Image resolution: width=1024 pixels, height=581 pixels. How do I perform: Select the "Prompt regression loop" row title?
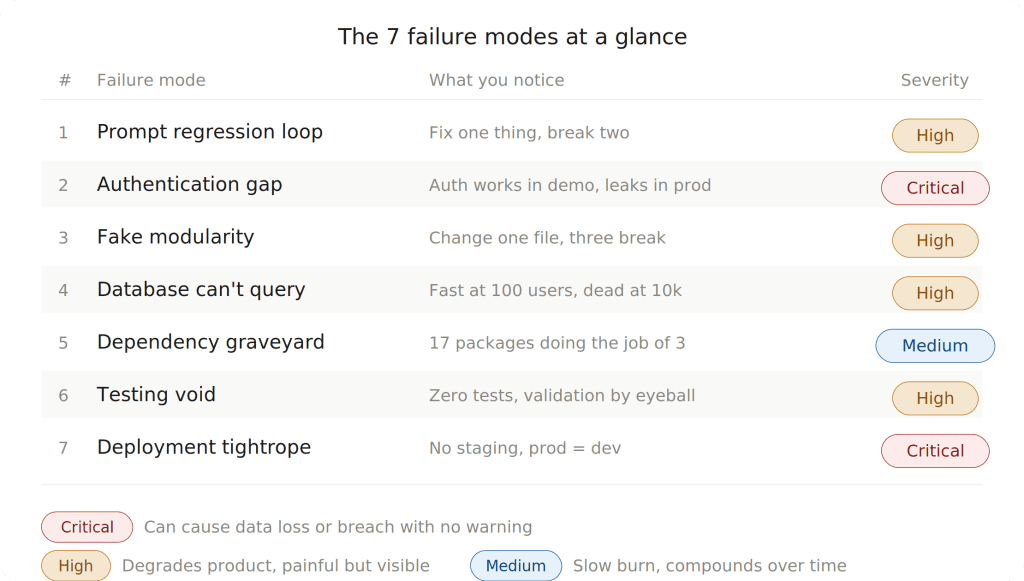[209, 132]
